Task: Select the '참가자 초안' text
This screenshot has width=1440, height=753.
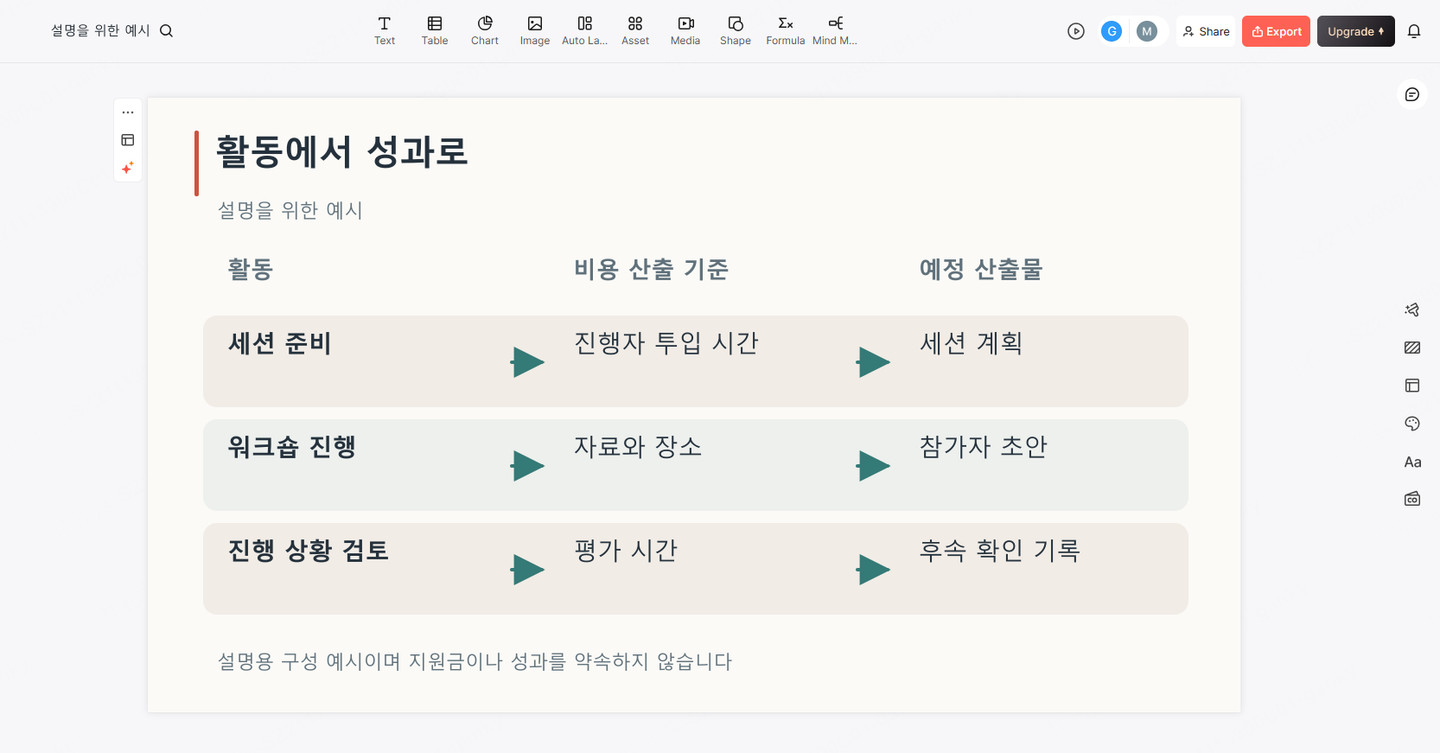Action: [983, 447]
